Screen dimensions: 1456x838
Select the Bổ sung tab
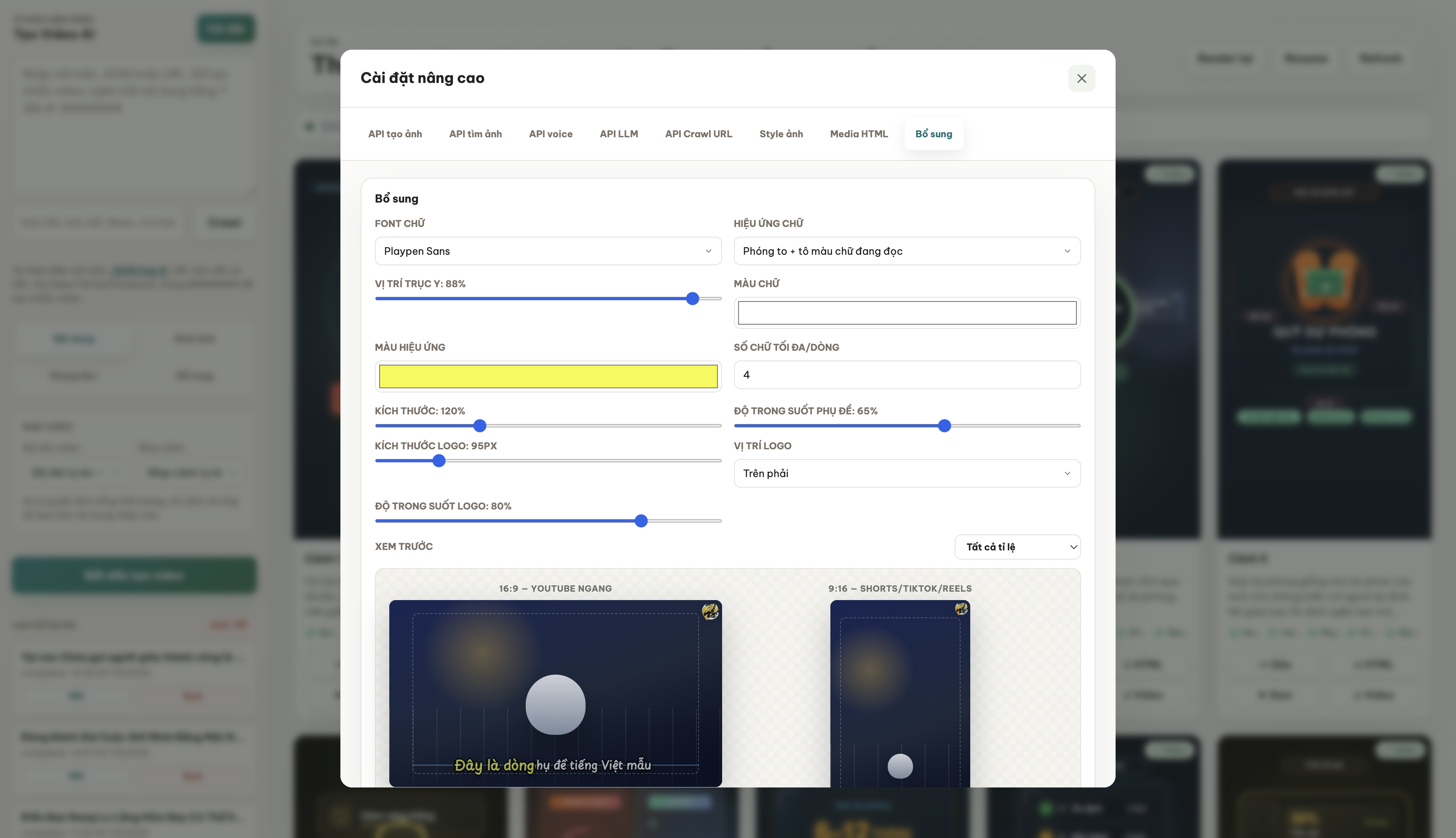pos(933,134)
